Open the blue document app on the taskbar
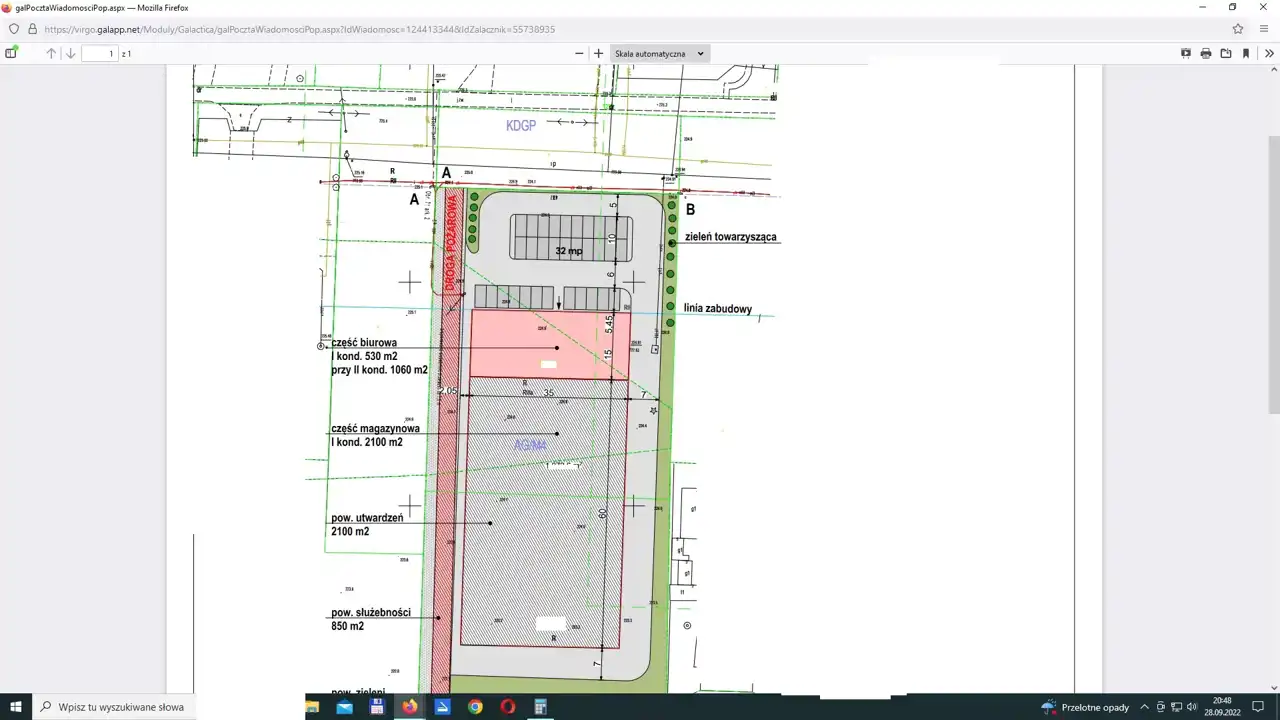The height and width of the screenshot is (720, 1280). [x=442, y=707]
